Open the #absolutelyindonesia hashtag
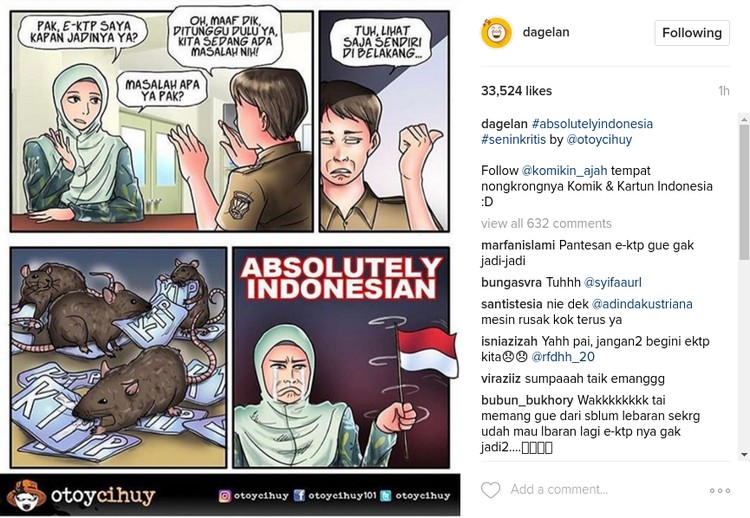This screenshot has height=518, width=750. click(592, 124)
